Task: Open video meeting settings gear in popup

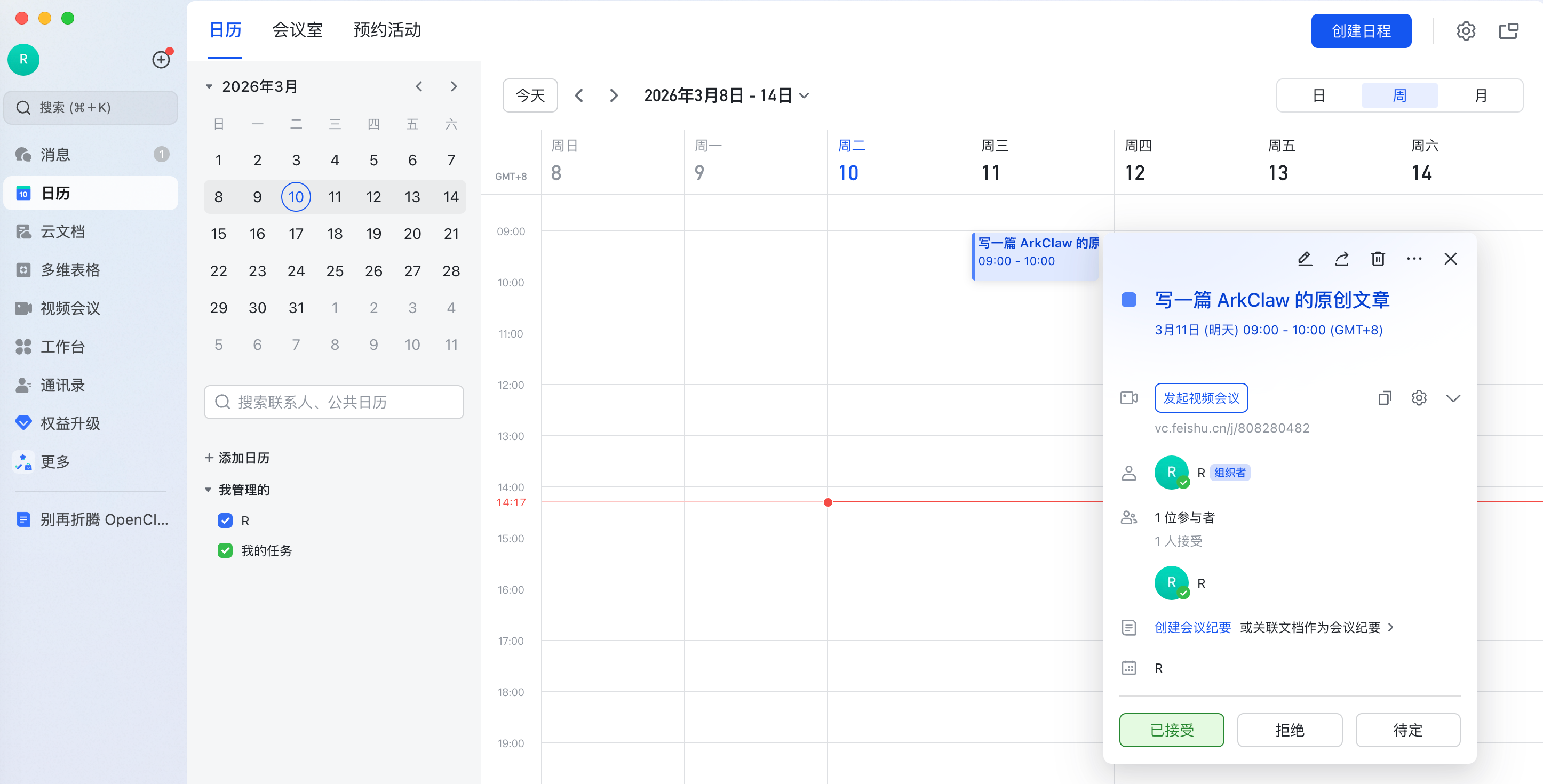Action: pyautogui.click(x=1418, y=398)
